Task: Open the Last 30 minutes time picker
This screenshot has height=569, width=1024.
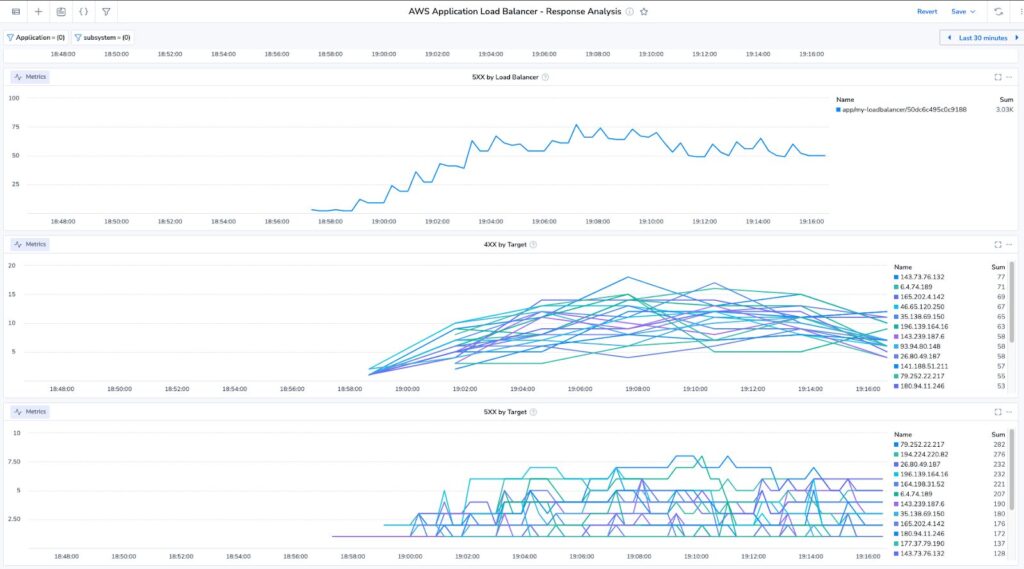Action: pyautogui.click(x=983, y=38)
